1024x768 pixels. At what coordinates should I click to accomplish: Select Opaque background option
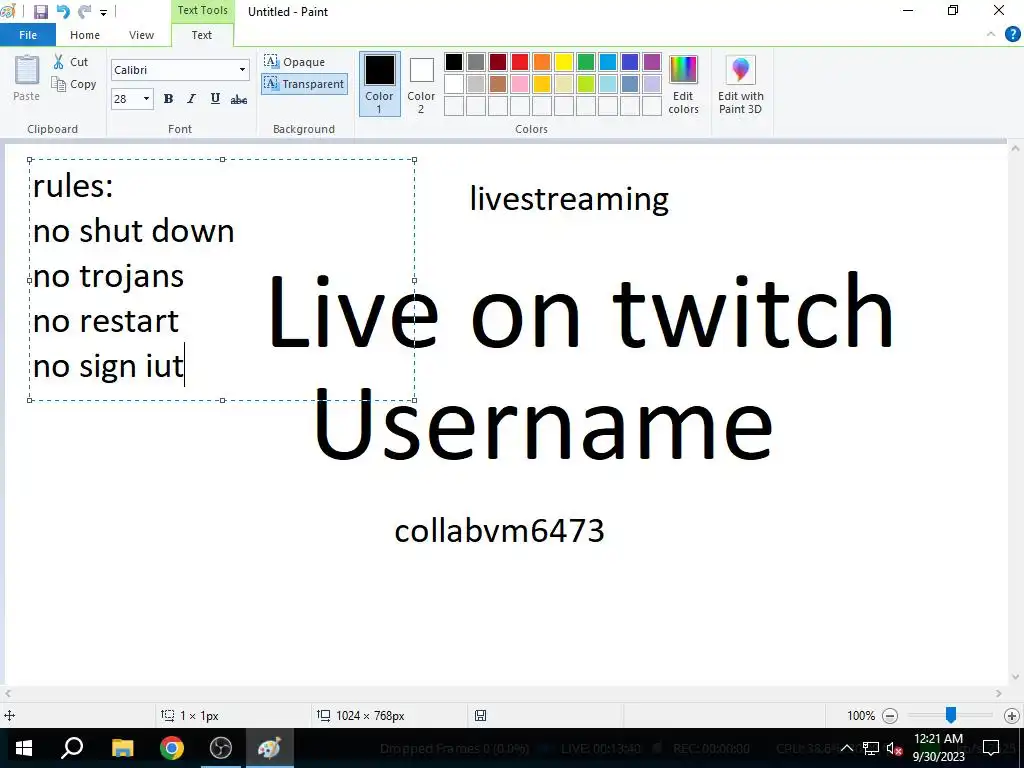tap(295, 62)
